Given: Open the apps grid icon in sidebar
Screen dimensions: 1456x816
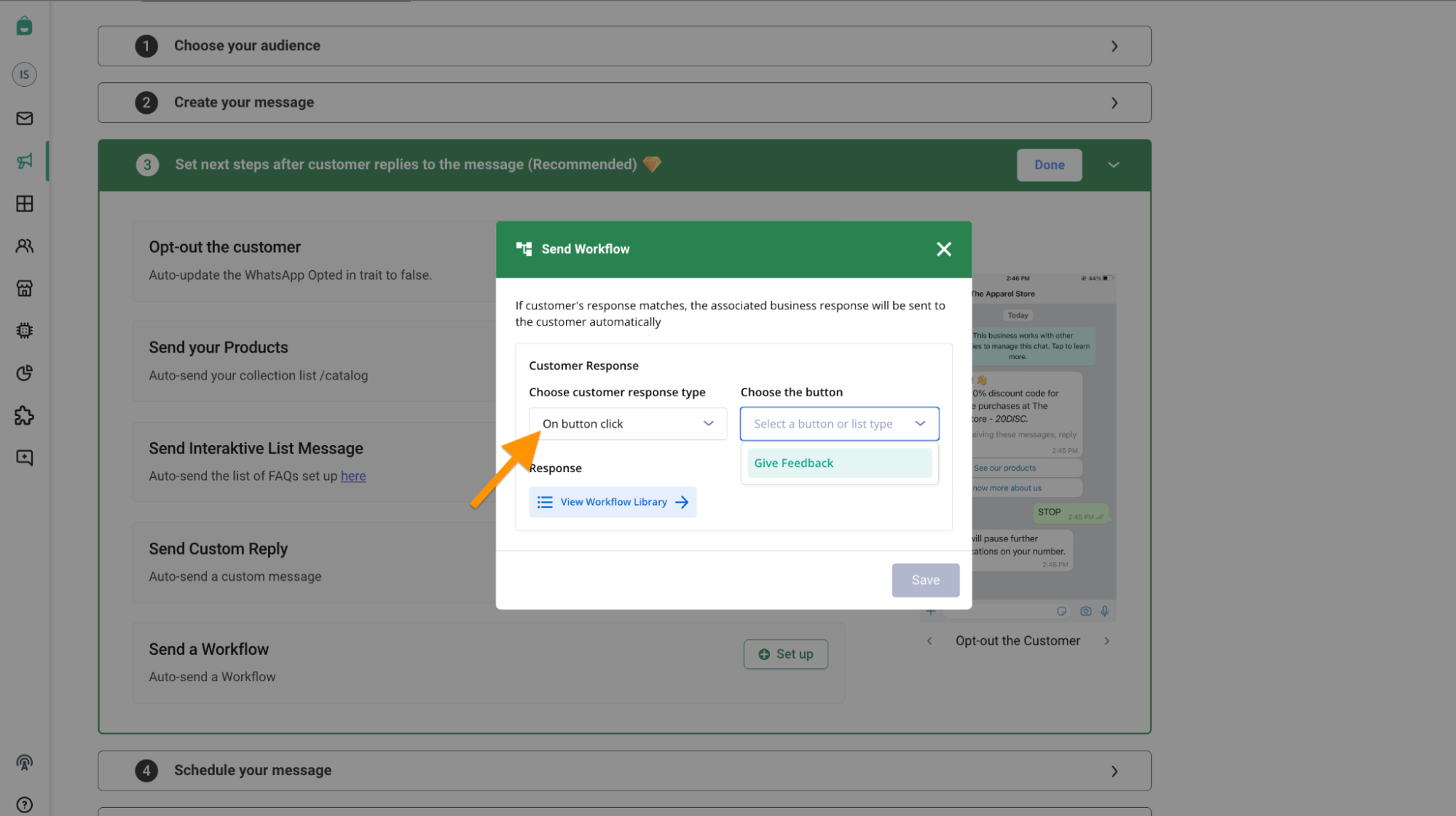Looking at the screenshot, I should (24, 204).
